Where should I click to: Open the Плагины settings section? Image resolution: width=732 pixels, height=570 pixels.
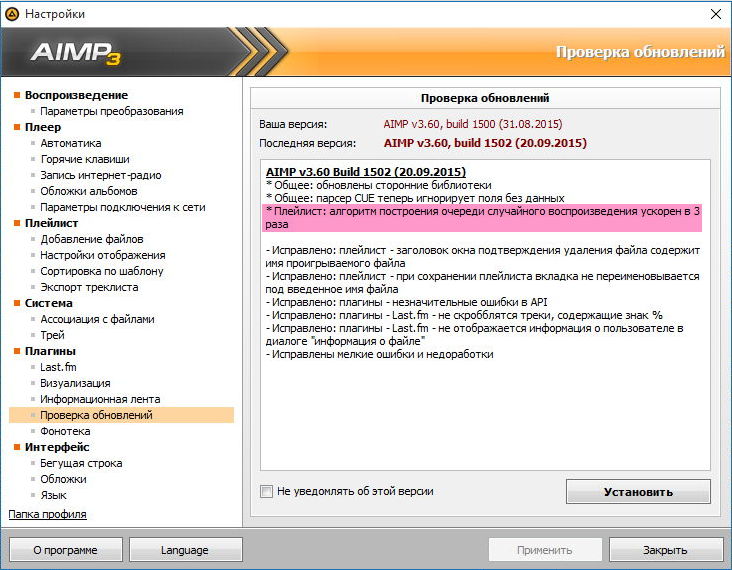point(50,351)
